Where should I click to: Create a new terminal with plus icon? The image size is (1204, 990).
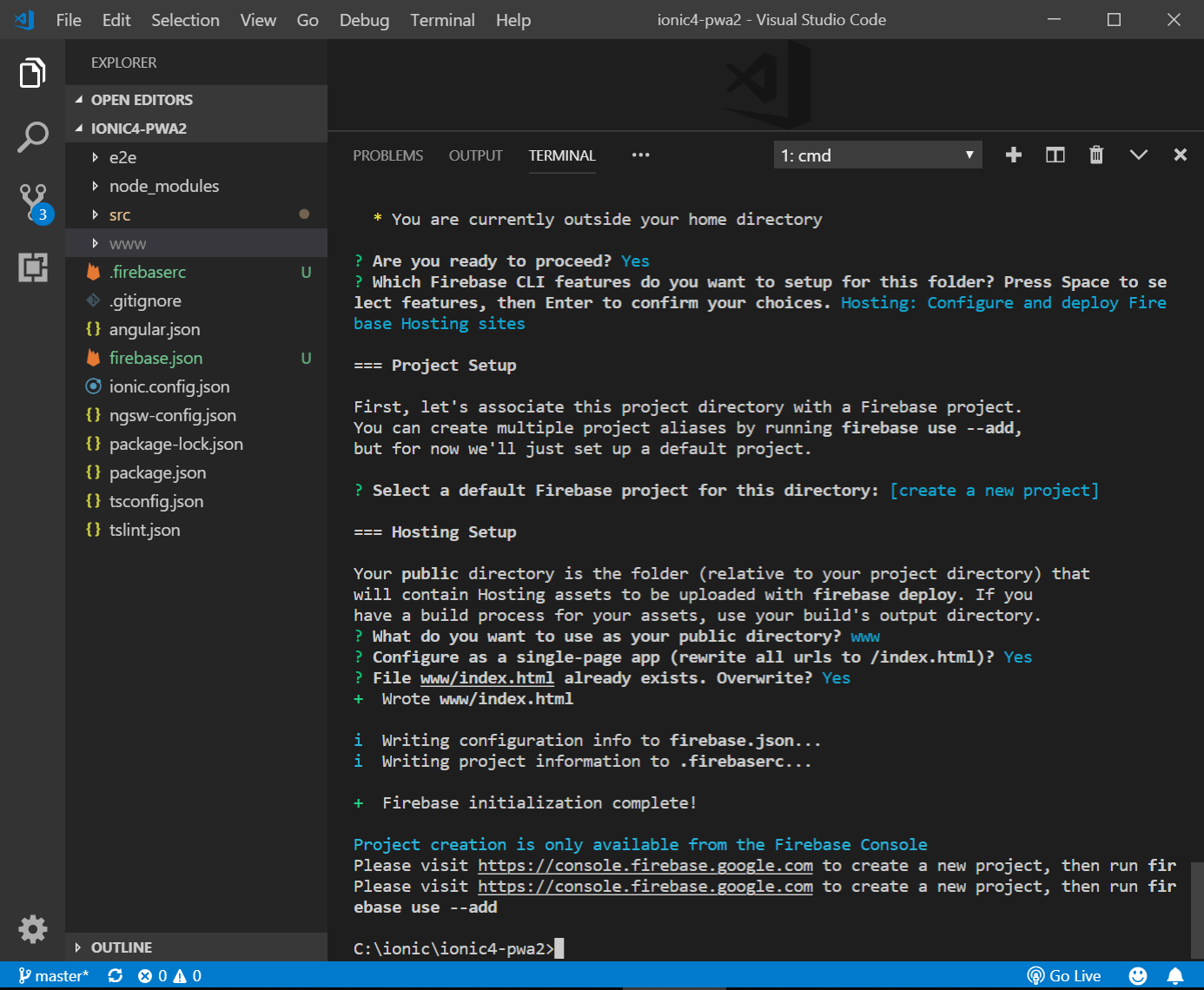[1013, 155]
